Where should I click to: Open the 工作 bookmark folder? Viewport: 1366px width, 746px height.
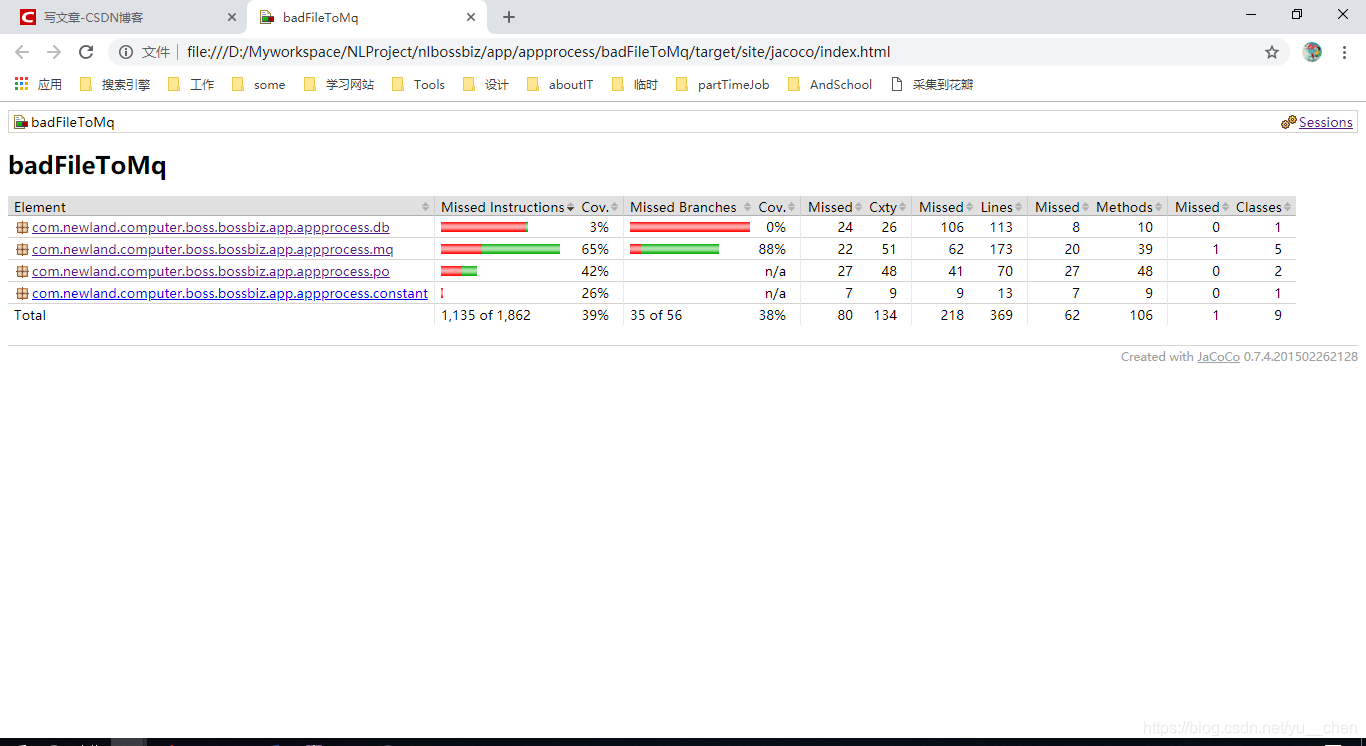pos(191,85)
